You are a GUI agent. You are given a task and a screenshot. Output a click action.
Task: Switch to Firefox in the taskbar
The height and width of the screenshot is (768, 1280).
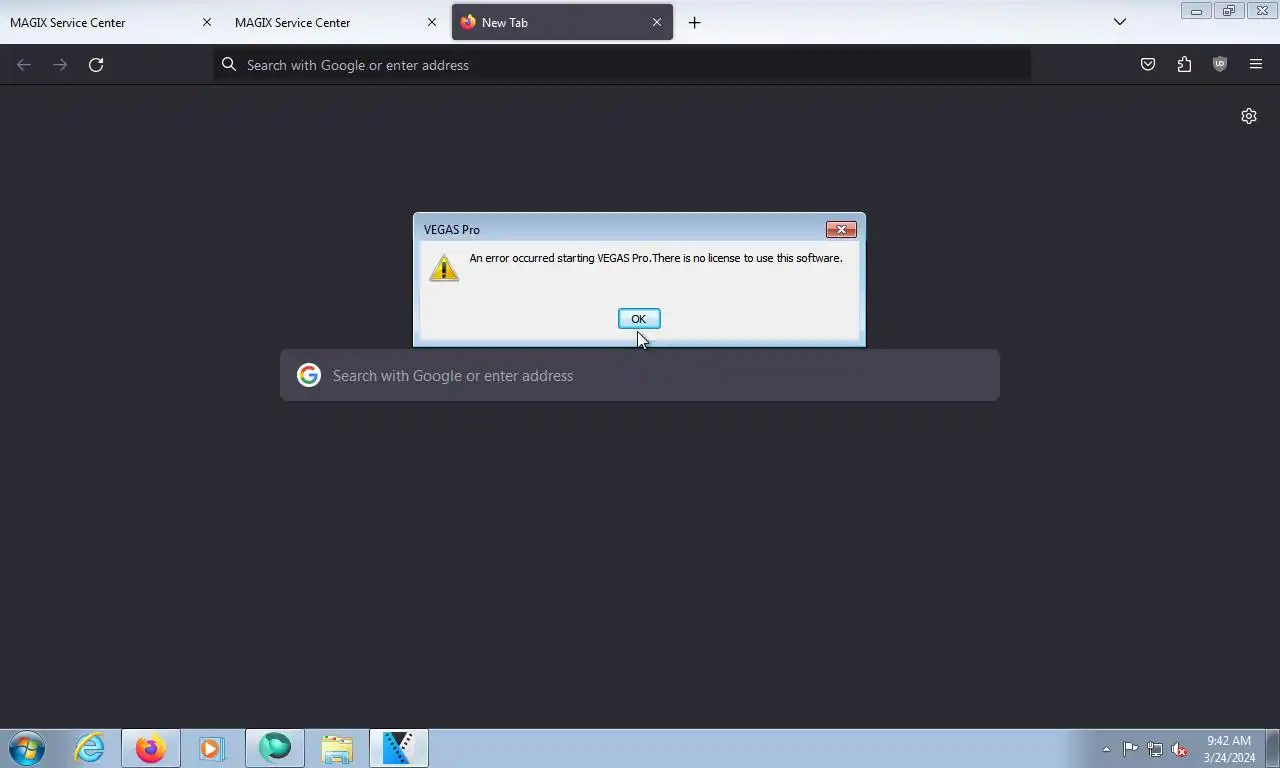151,748
